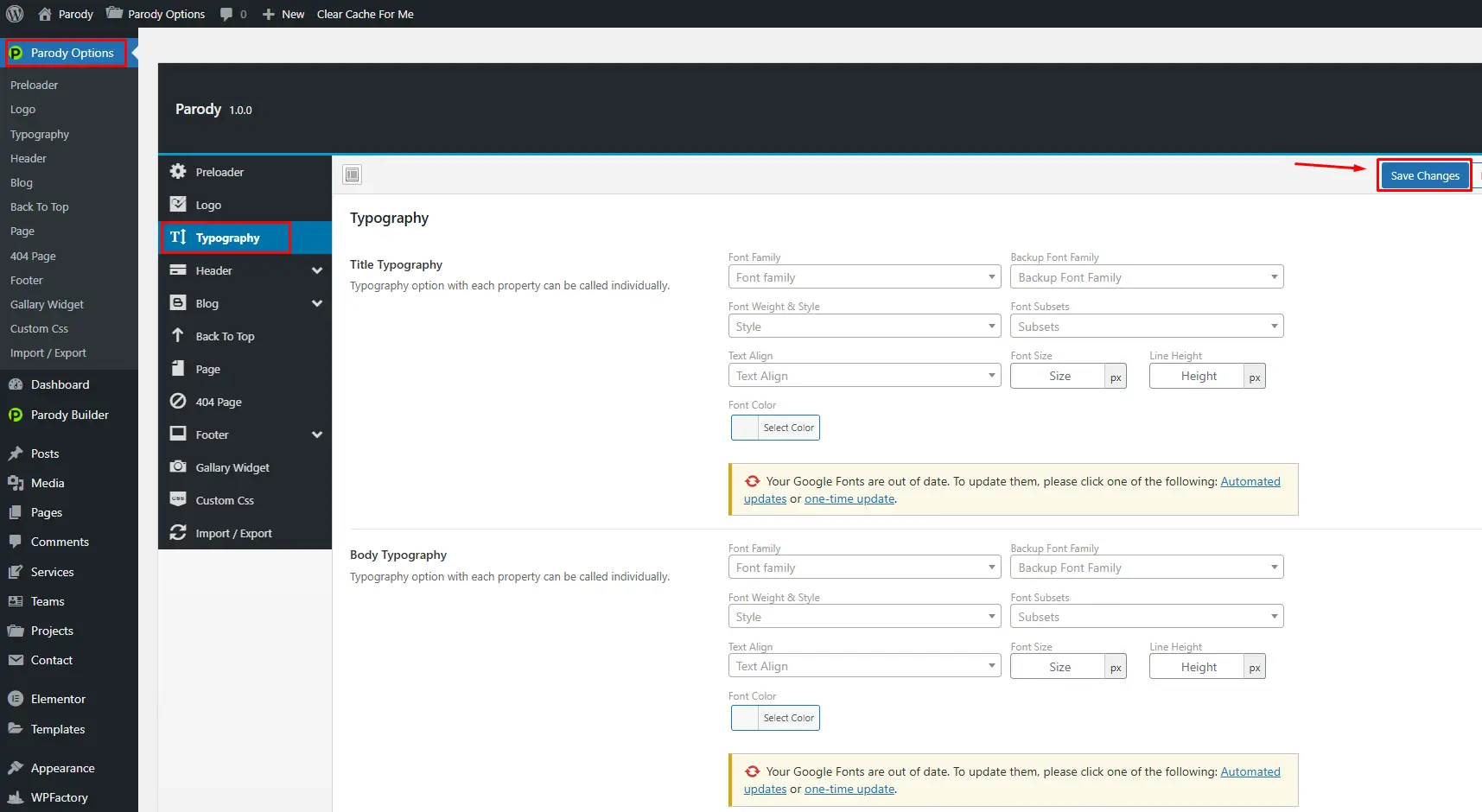1482x812 pixels.
Task: Click the Preloader gear icon in options panel
Action: tap(178, 171)
